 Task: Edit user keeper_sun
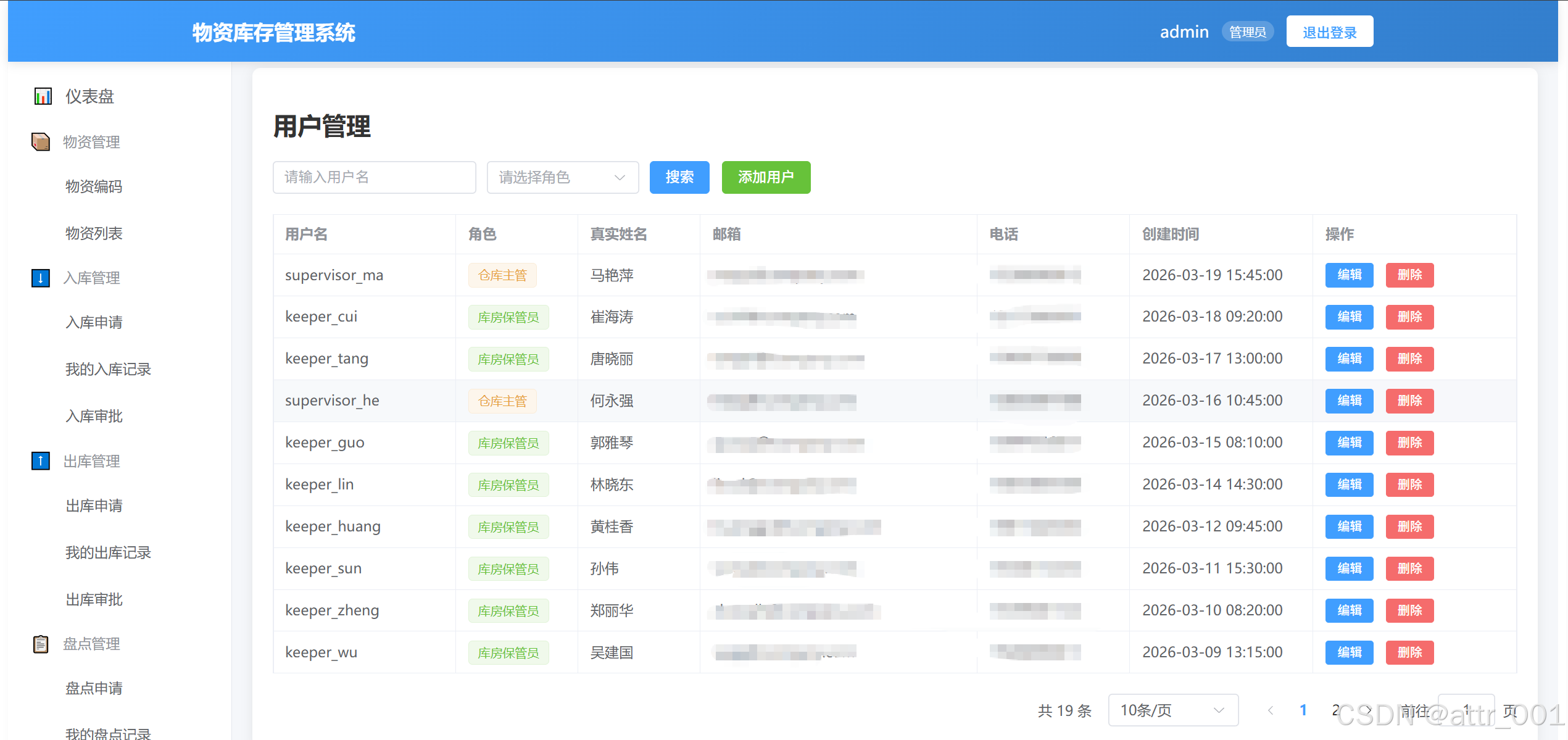click(x=1349, y=569)
